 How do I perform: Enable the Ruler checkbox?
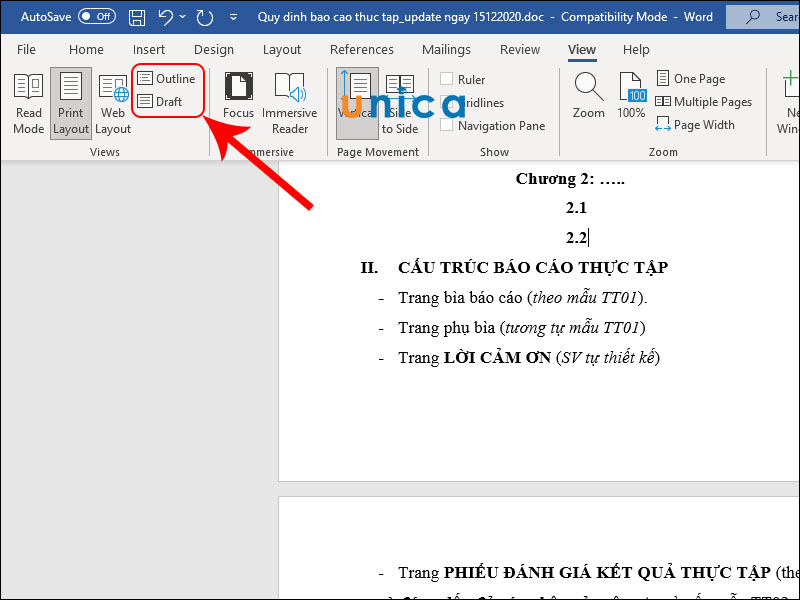[445, 78]
